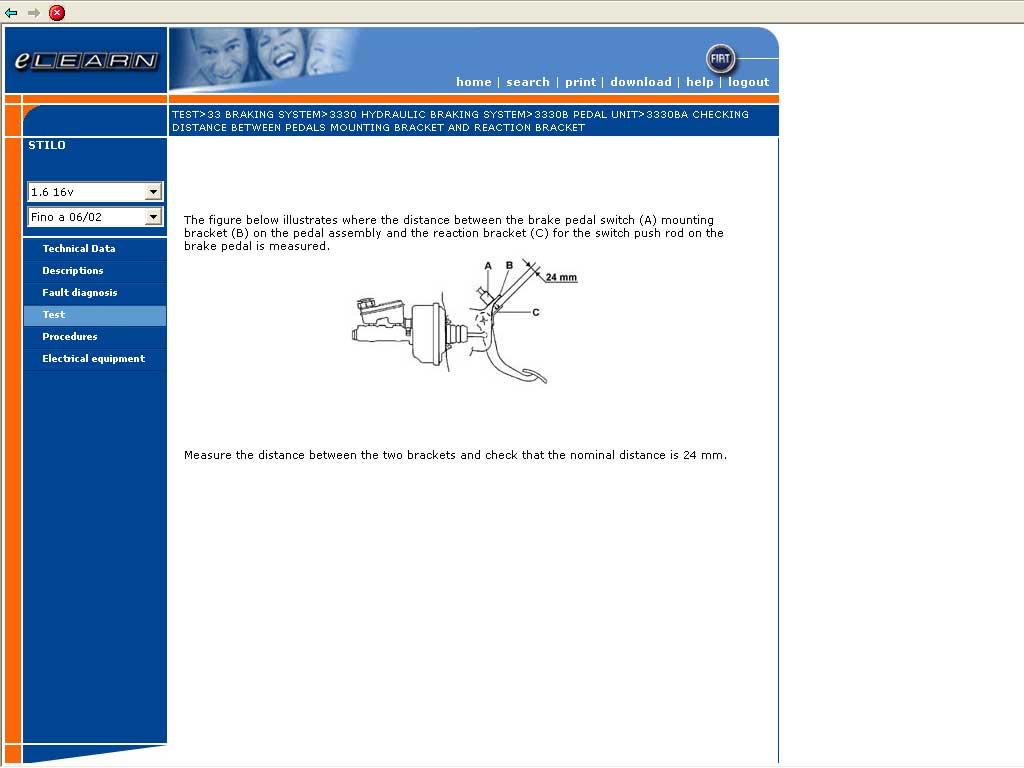
Task: Click the STILO model label
Action: (x=47, y=145)
